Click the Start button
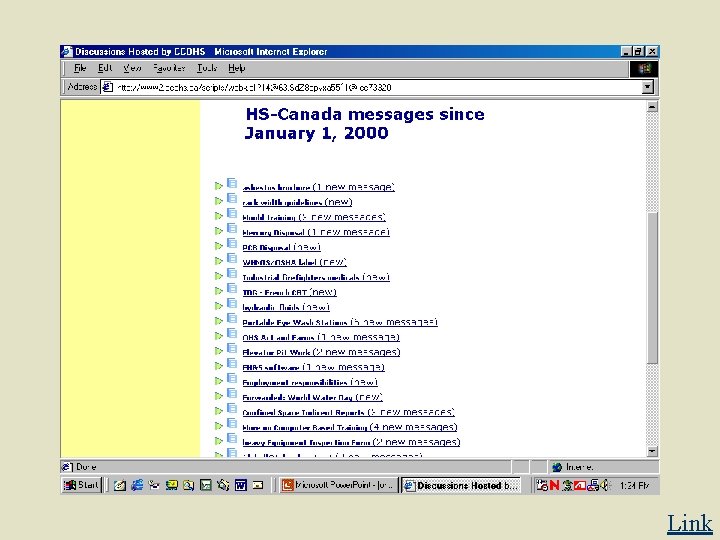This screenshot has height=540, width=720. pyautogui.click(x=81, y=485)
